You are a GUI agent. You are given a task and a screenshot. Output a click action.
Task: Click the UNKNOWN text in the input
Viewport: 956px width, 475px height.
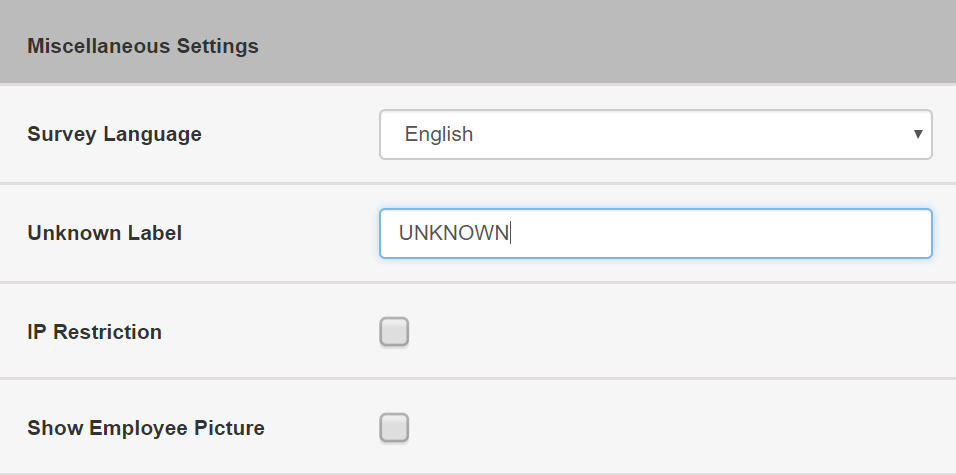[x=454, y=233]
